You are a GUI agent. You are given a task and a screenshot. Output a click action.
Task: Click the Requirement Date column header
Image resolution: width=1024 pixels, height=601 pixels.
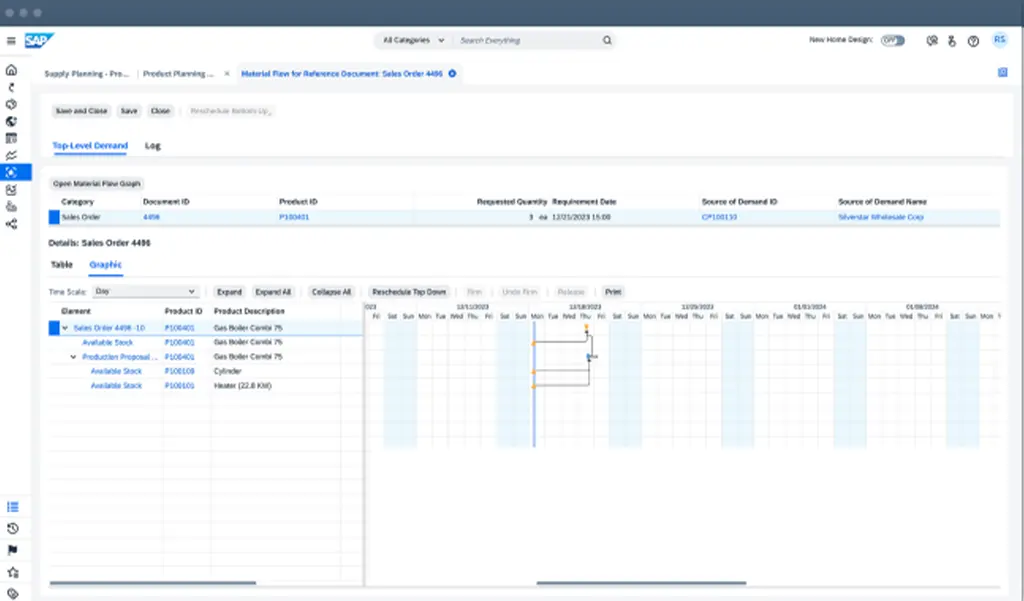584,202
